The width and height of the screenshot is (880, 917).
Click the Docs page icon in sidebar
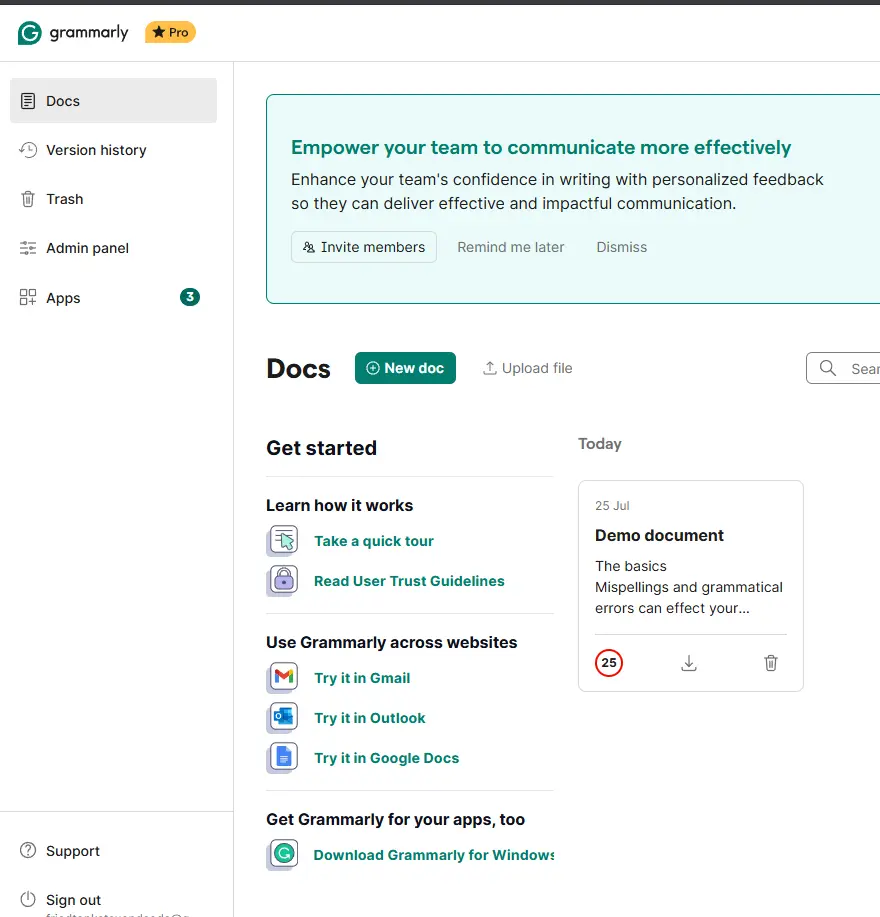click(x=27, y=101)
